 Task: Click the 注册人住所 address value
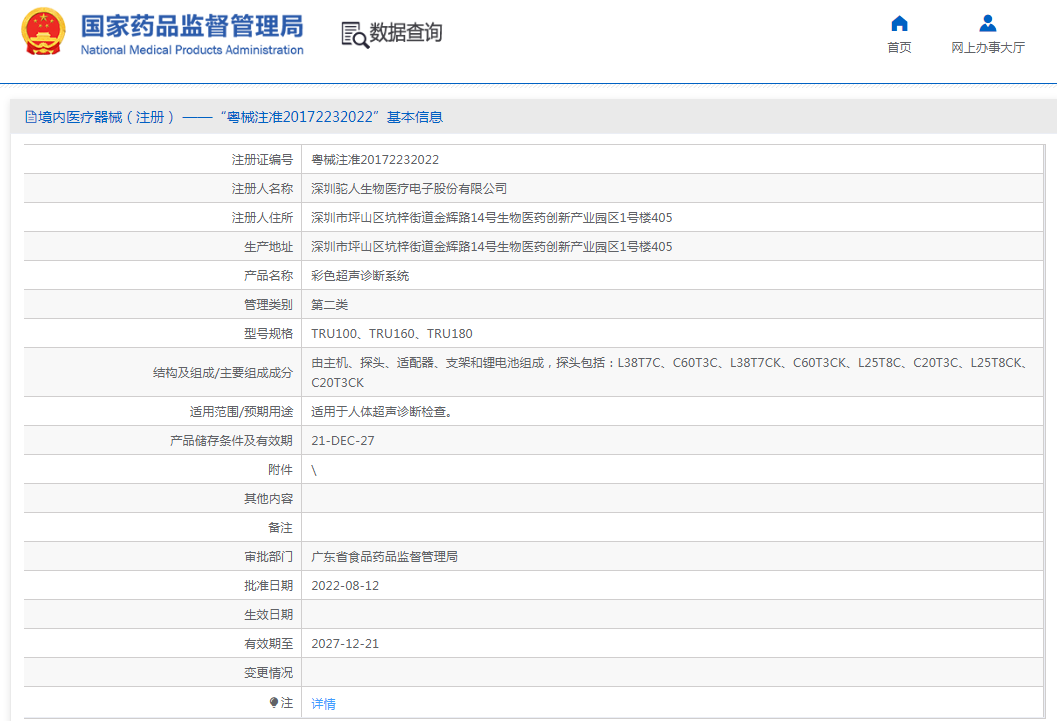click(491, 218)
